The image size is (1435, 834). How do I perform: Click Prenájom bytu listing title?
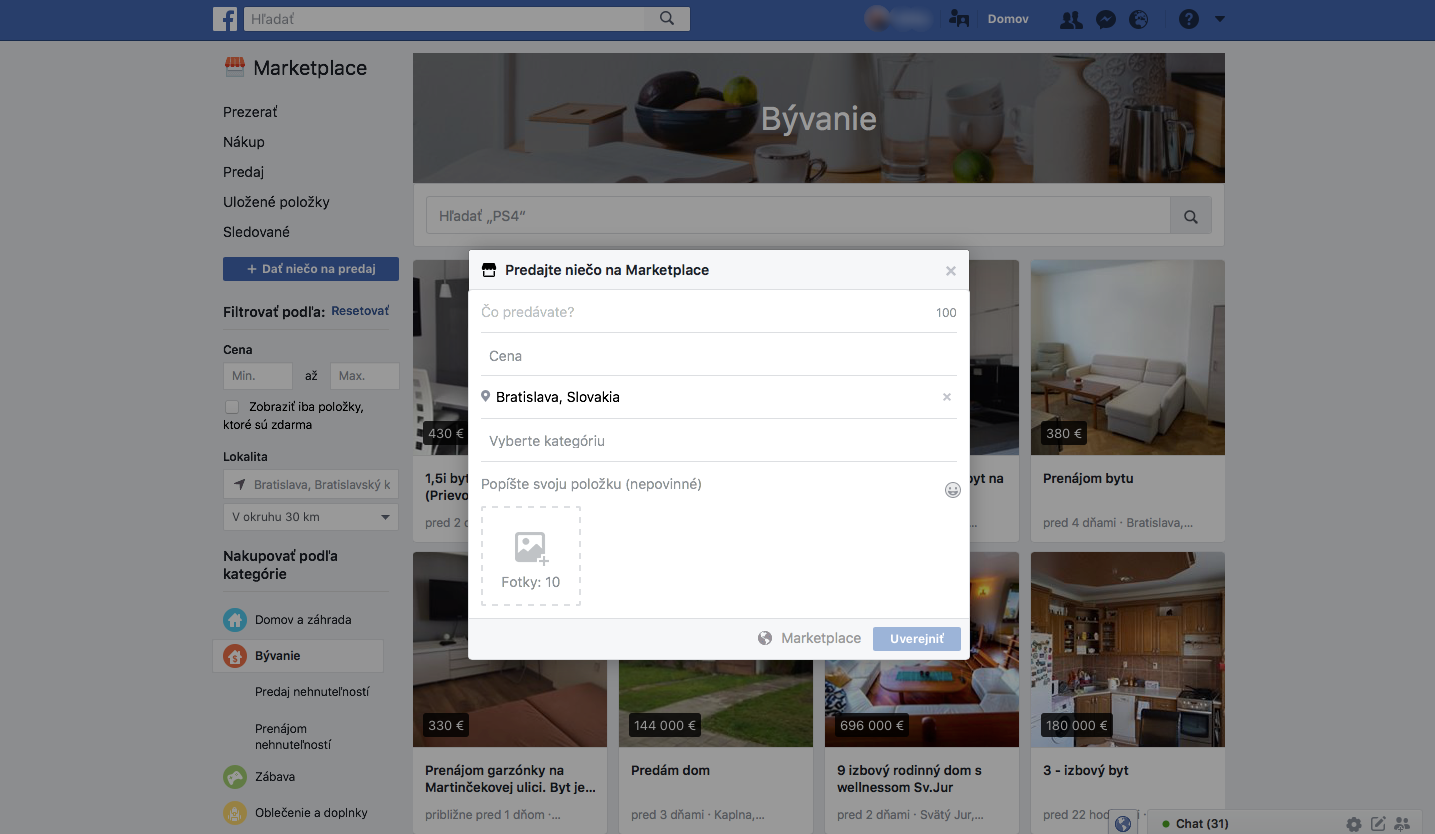click(1088, 478)
